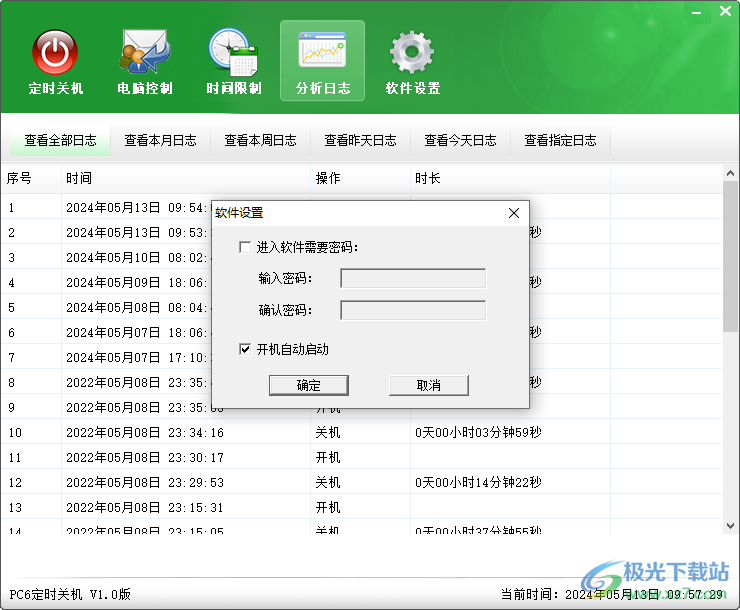Open the 时间限制 clock icon
This screenshot has height=610, width=740.
click(234, 62)
